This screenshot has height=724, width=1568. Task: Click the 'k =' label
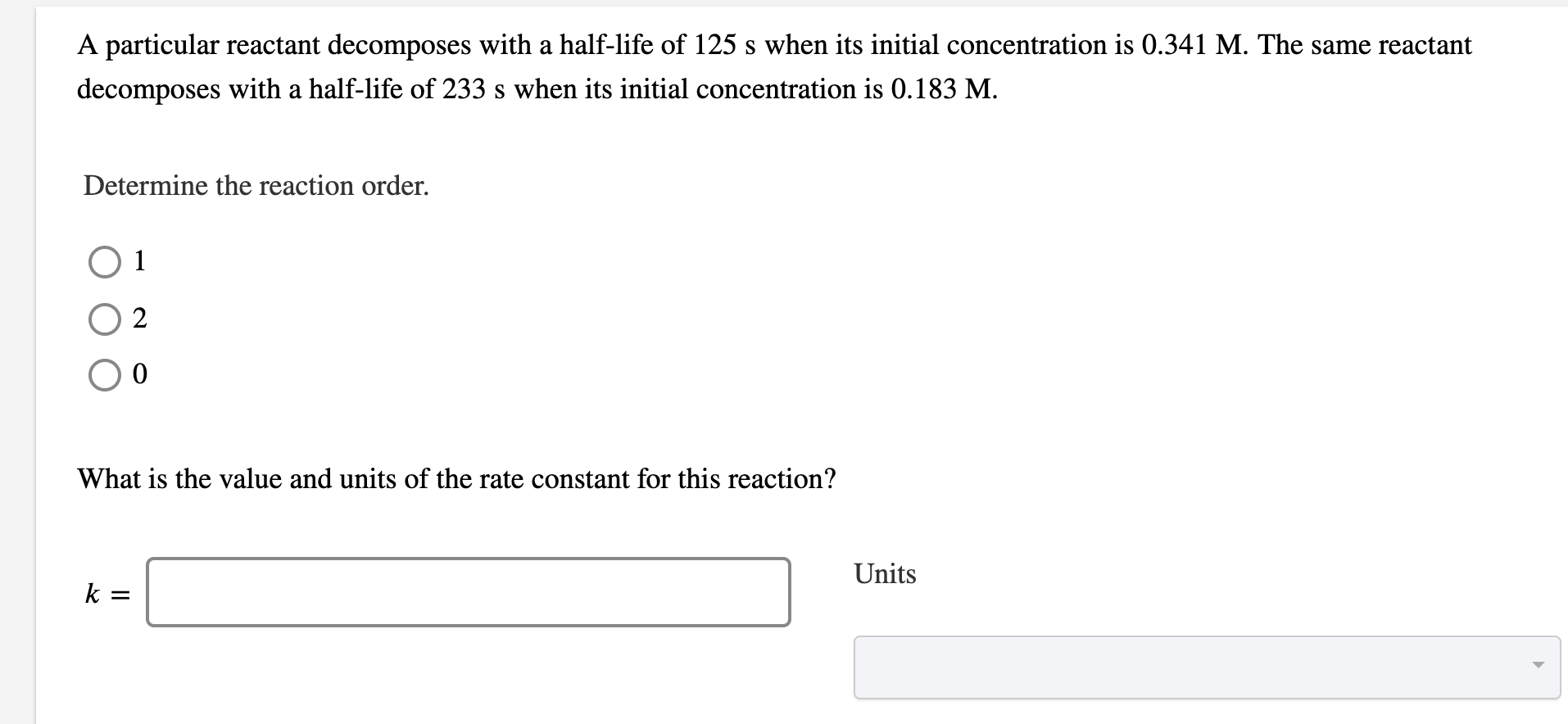[x=106, y=591]
